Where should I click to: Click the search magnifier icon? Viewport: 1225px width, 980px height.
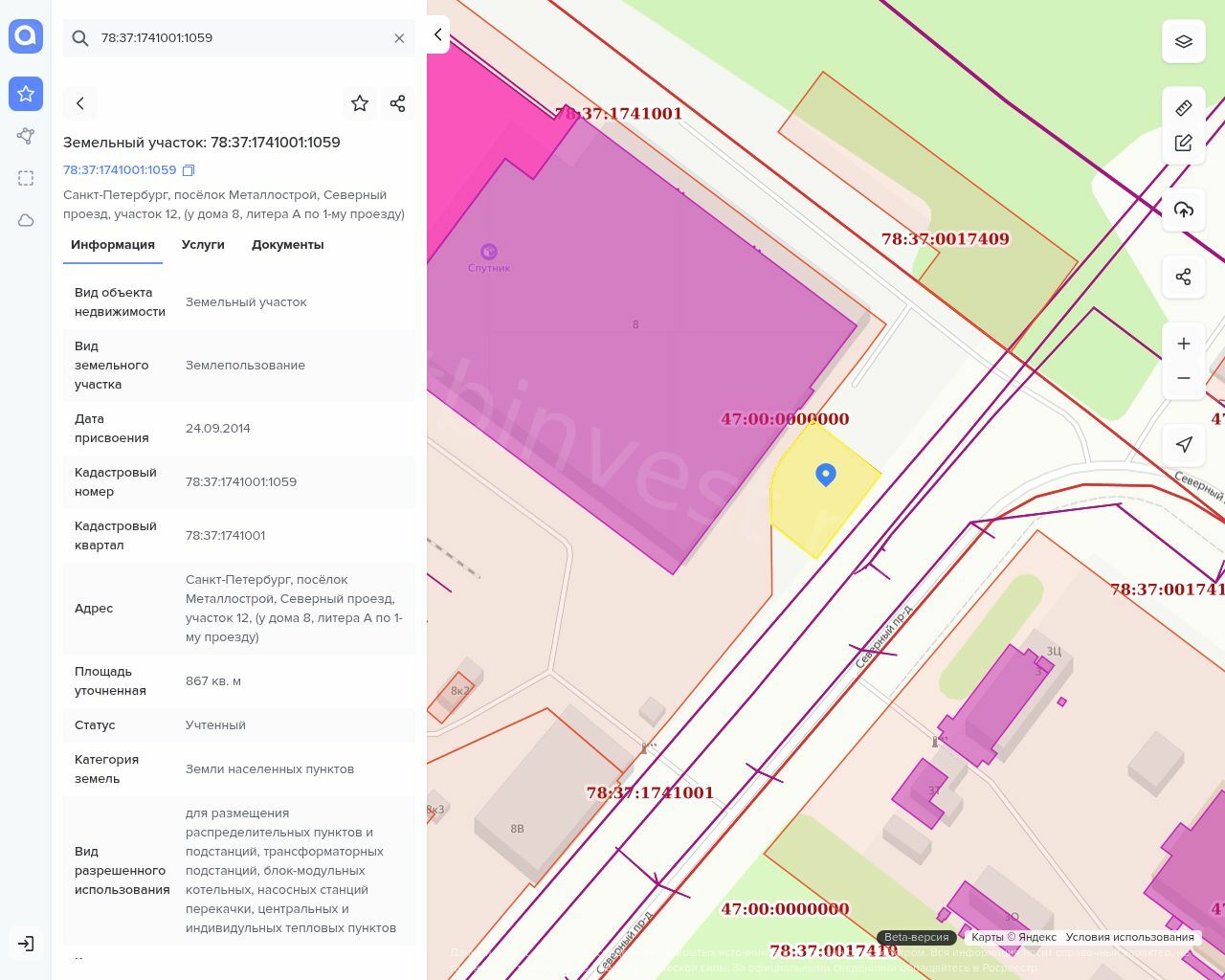pyautogui.click(x=81, y=38)
